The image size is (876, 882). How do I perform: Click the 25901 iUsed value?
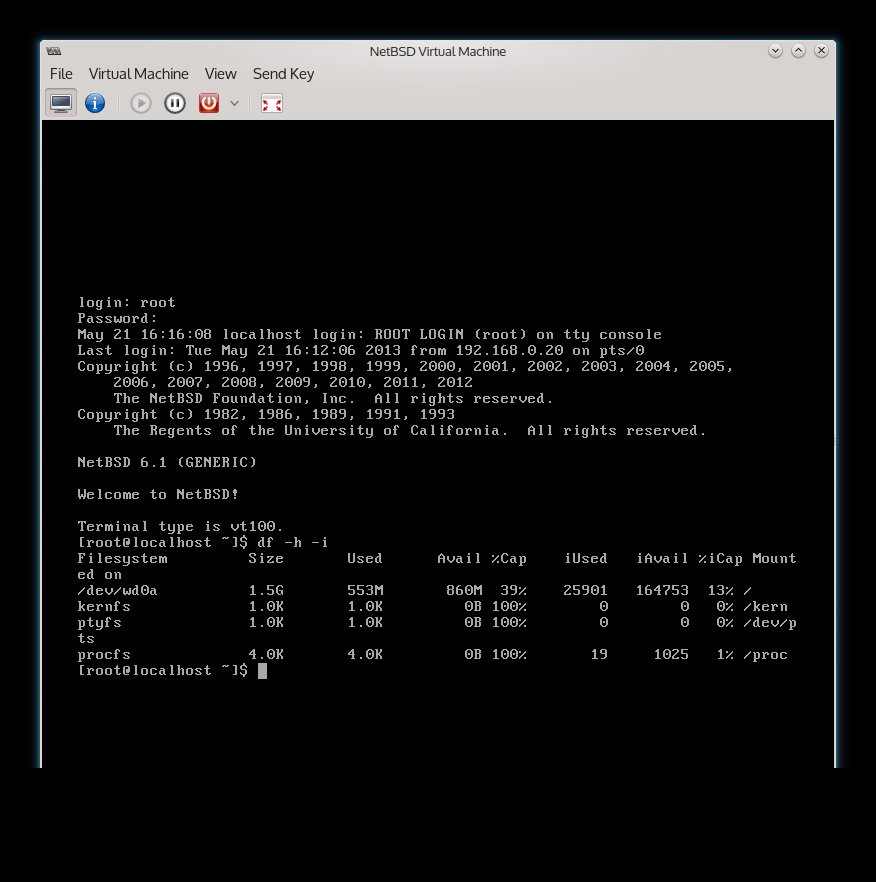[x=585, y=591]
